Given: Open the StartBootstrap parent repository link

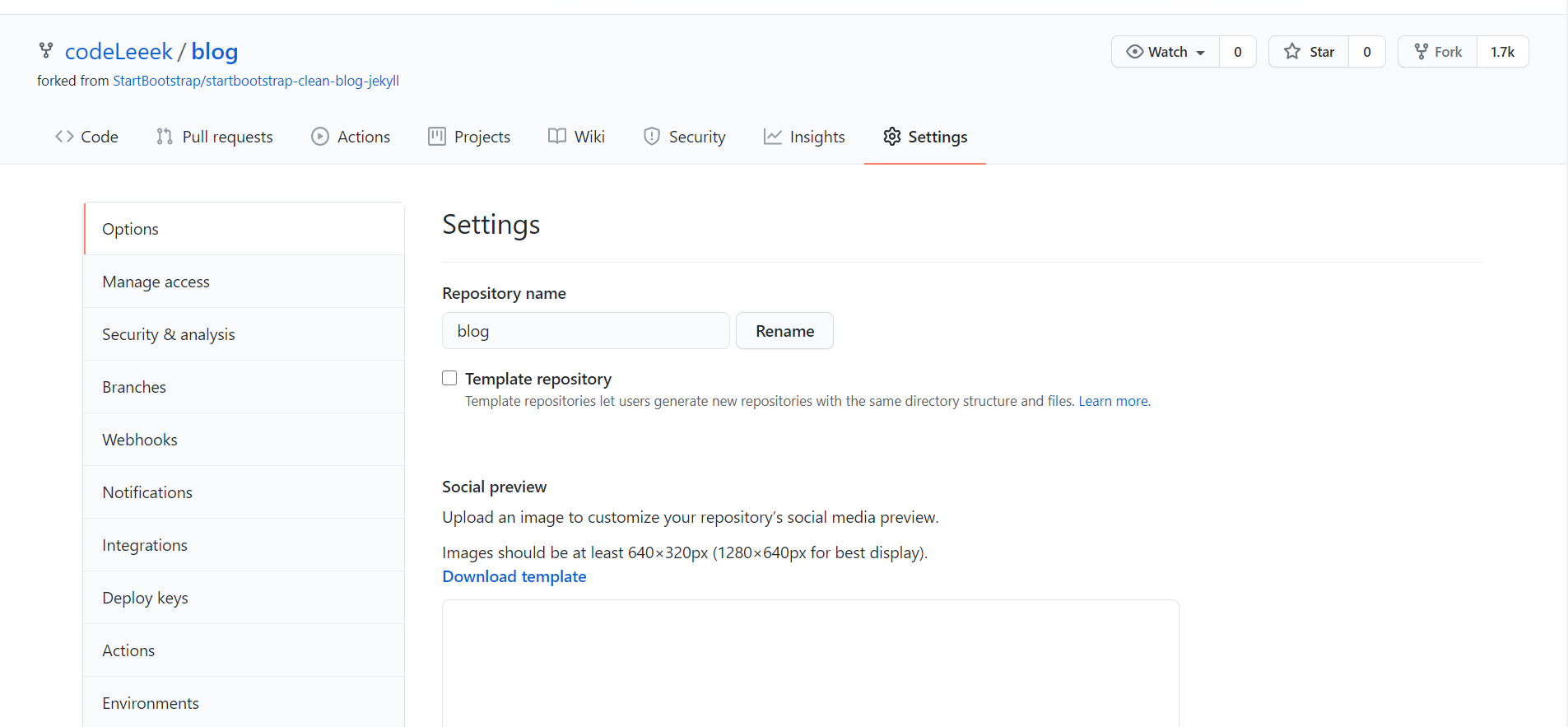Looking at the screenshot, I should (256, 81).
